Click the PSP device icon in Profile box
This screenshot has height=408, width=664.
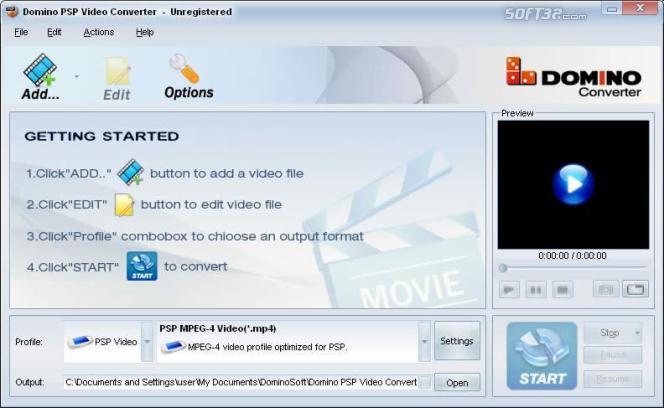(80, 341)
